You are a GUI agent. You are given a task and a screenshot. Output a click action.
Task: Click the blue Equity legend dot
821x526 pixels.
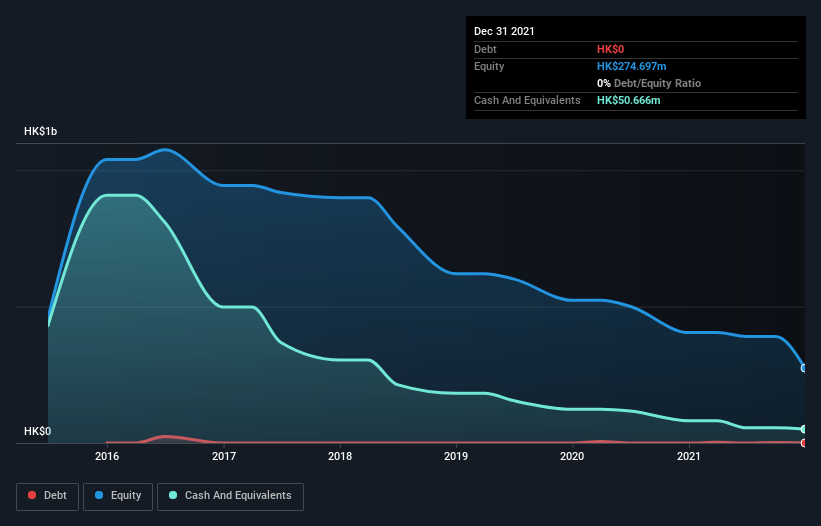point(99,495)
